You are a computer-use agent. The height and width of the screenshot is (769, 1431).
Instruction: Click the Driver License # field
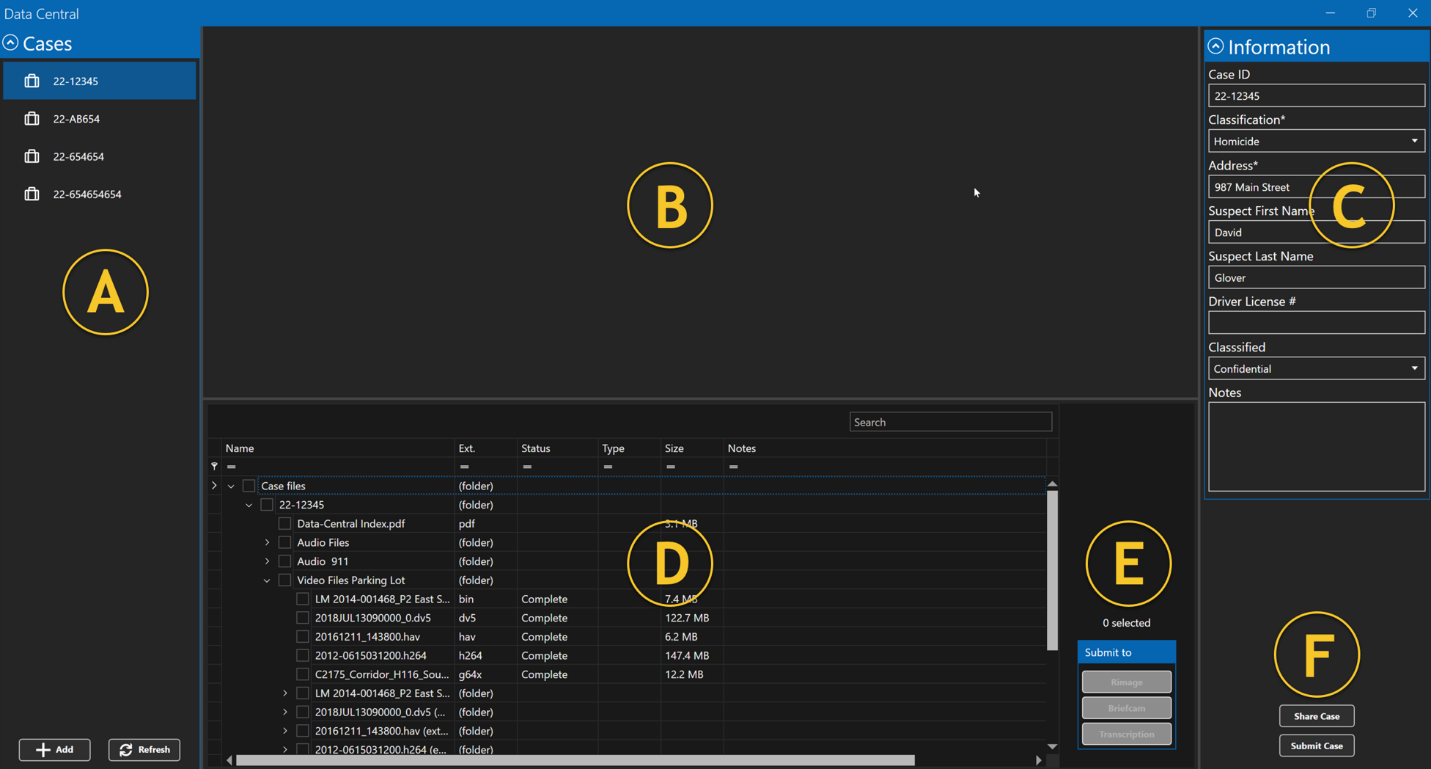(1316, 323)
